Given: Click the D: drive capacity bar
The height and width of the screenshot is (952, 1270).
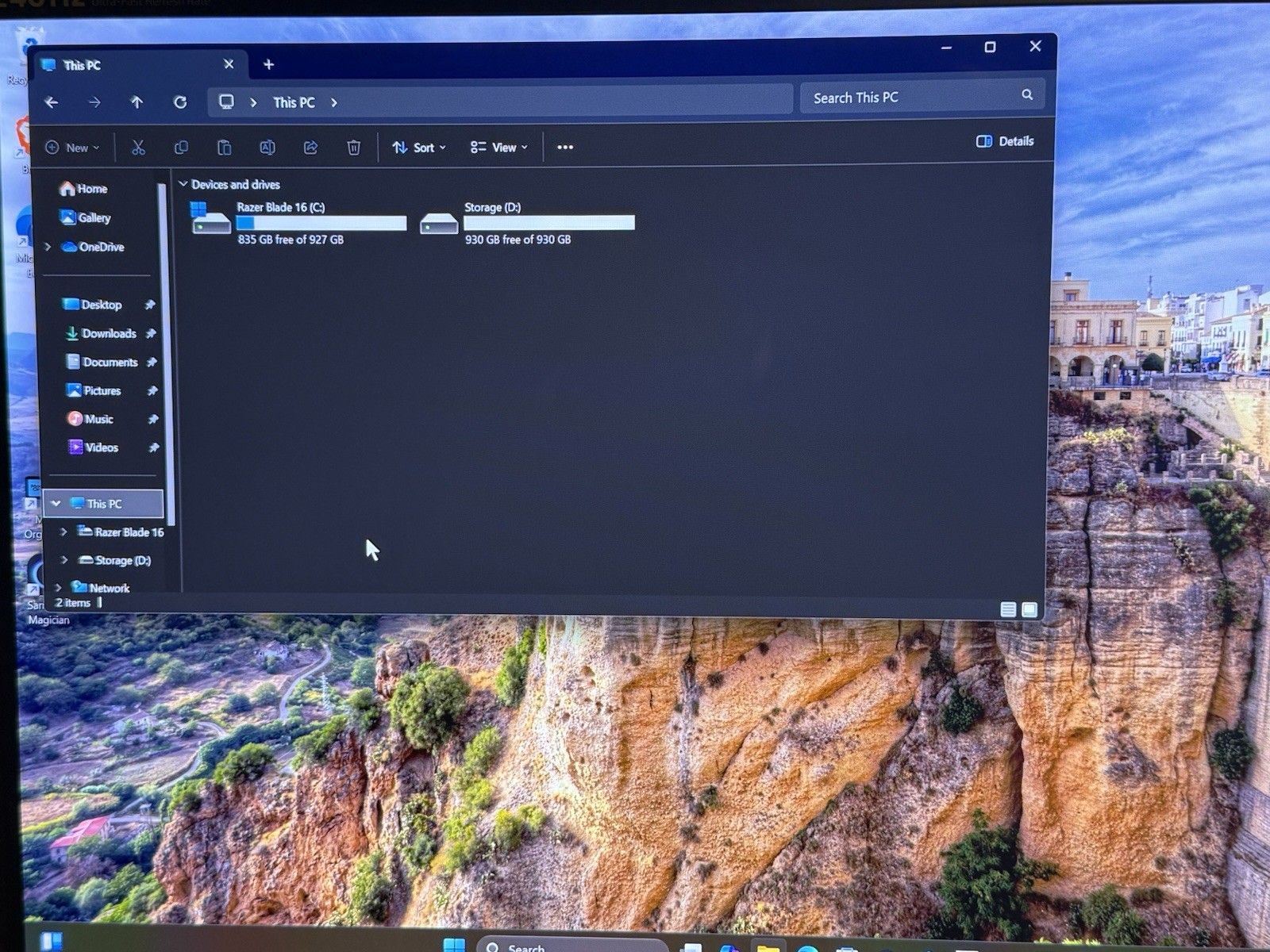Looking at the screenshot, I should coord(549,222).
